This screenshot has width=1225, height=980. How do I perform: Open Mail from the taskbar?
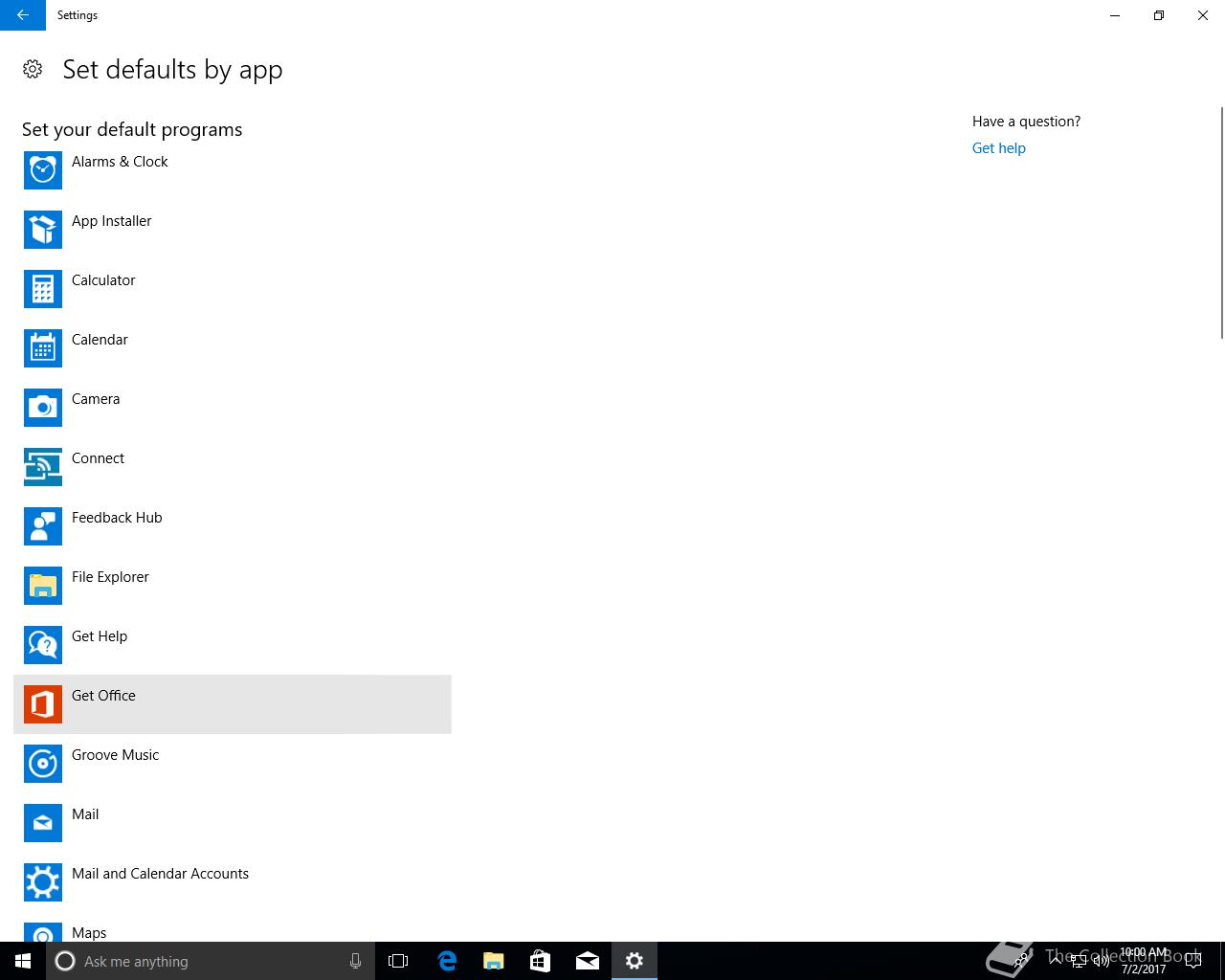tap(587, 961)
